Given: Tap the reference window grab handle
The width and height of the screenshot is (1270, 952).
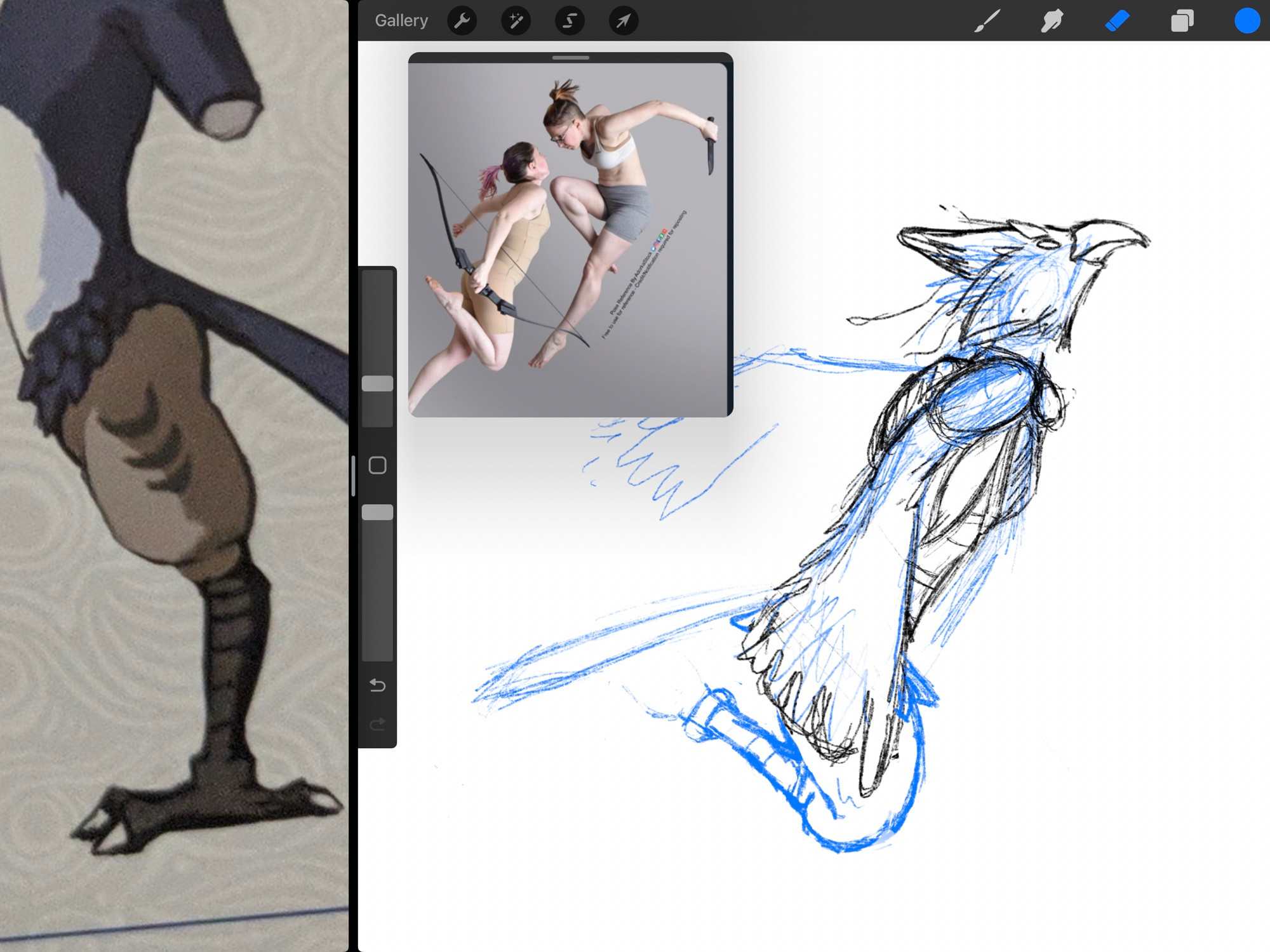Looking at the screenshot, I should coord(570,58).
